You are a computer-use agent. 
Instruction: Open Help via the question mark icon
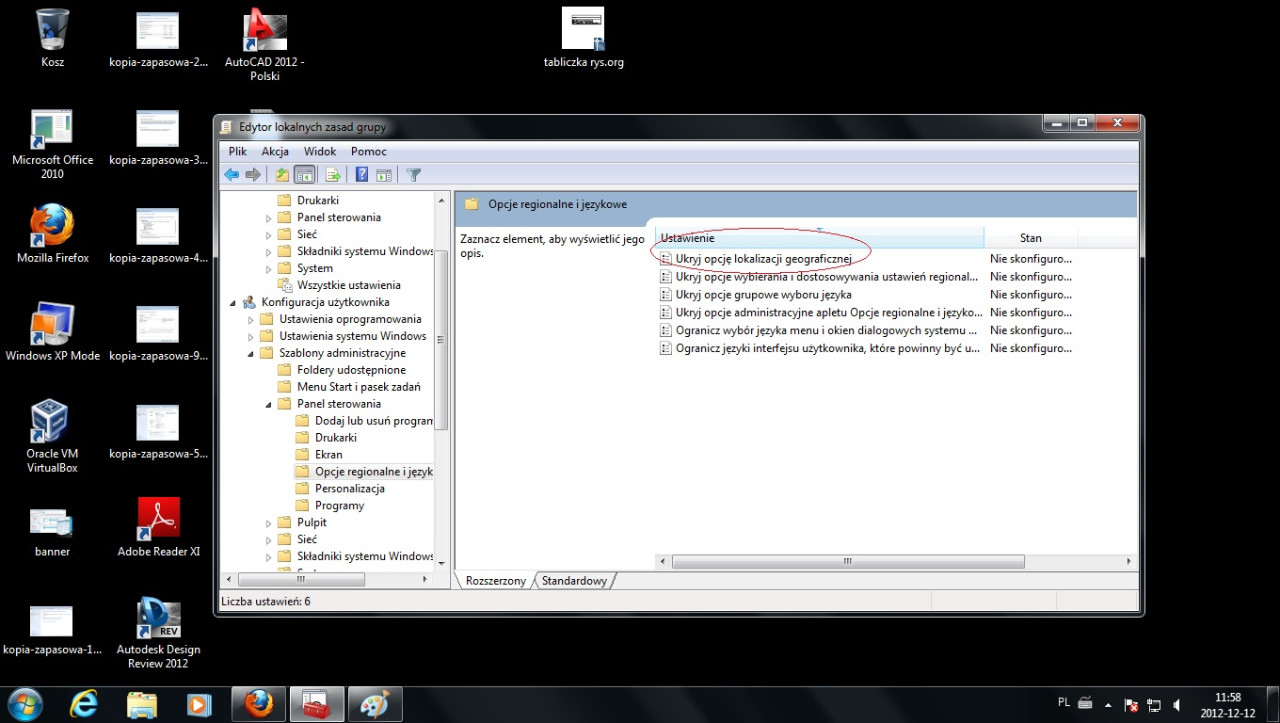click(361, 175)
